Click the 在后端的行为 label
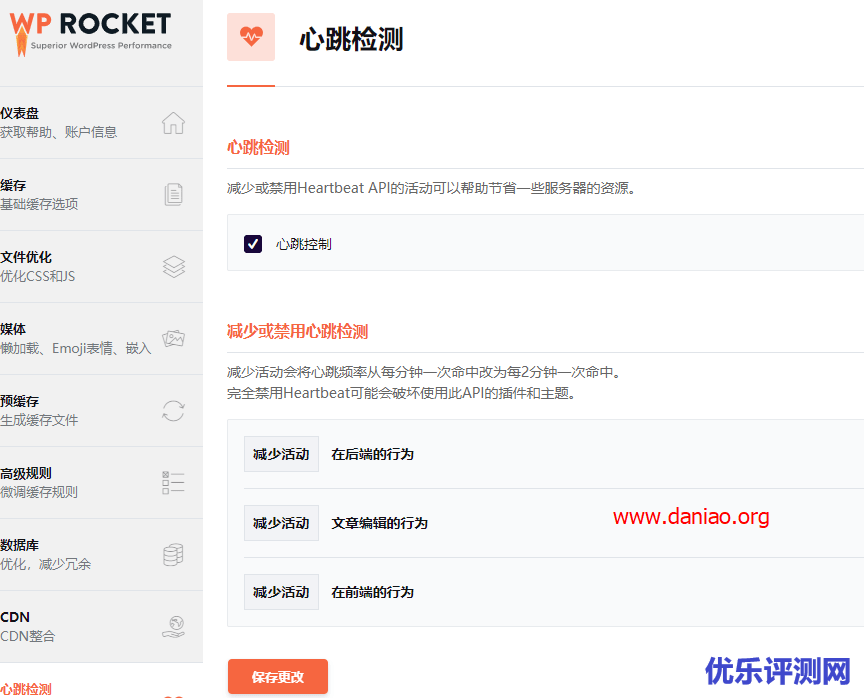The image size is (864, 698). (x=372, y=454)
